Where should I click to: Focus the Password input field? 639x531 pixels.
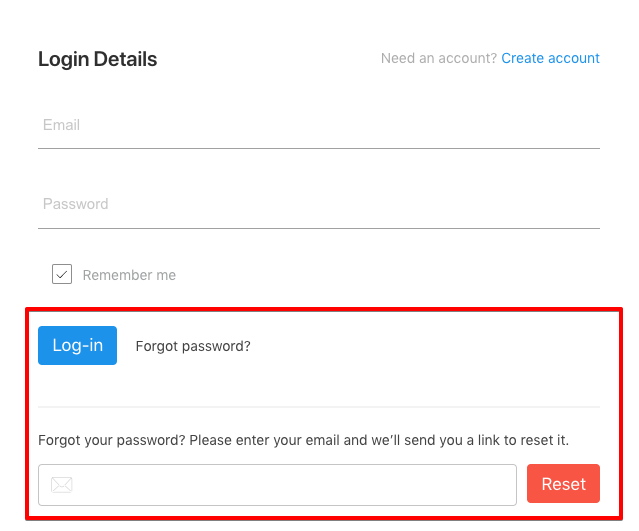(x=318, y=205)
